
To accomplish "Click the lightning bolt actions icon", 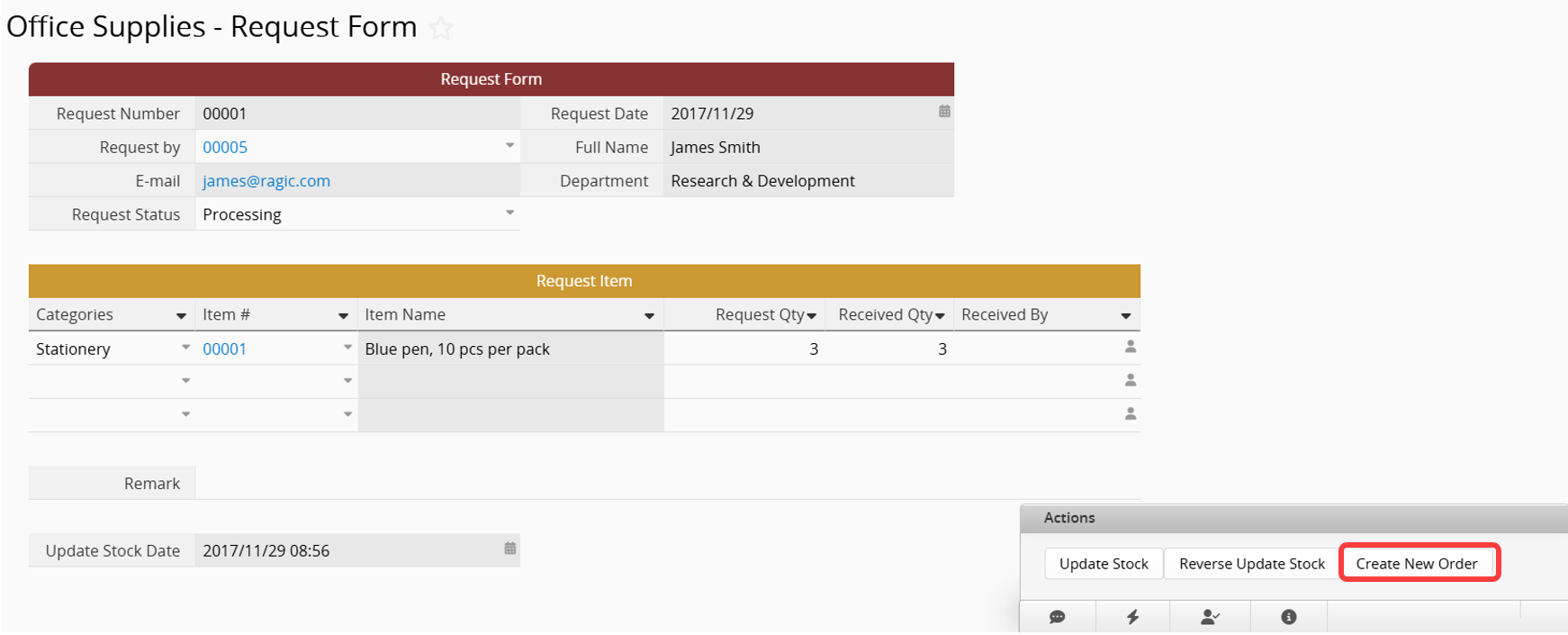I will tap(1132, 617).
